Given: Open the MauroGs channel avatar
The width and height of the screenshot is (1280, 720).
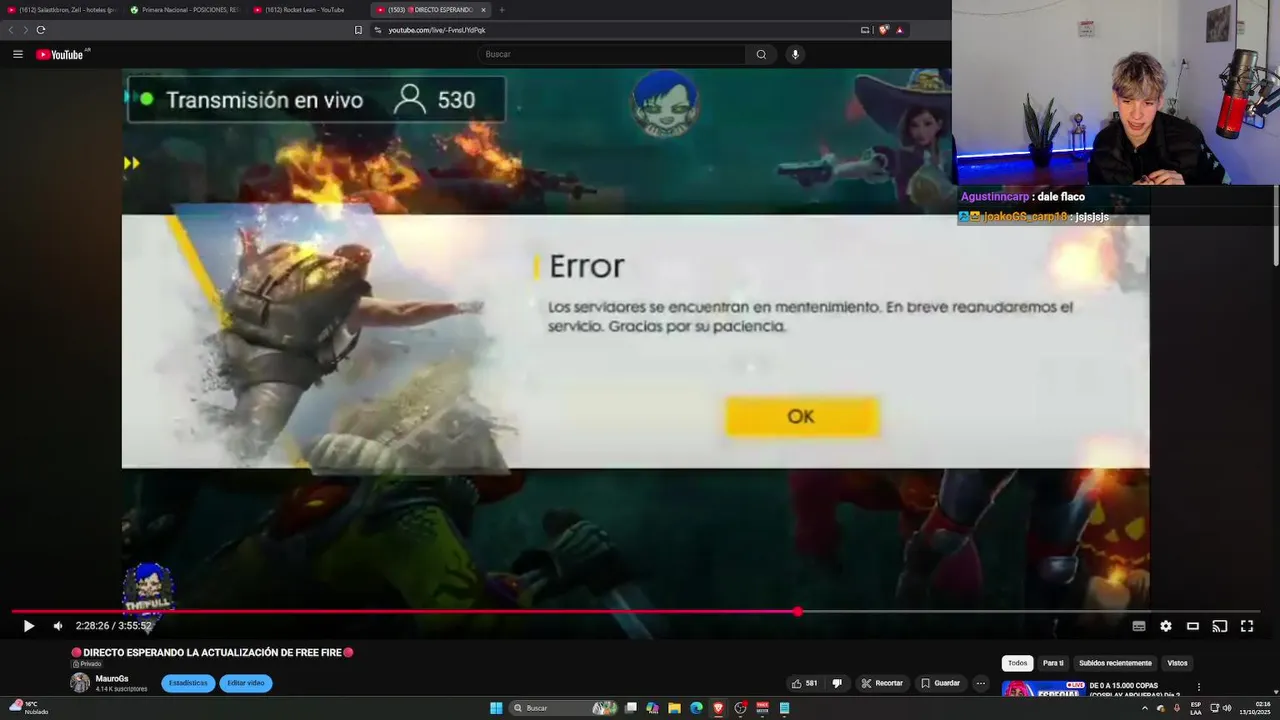Looking at the screenshot, I should (x=80, y=683).
